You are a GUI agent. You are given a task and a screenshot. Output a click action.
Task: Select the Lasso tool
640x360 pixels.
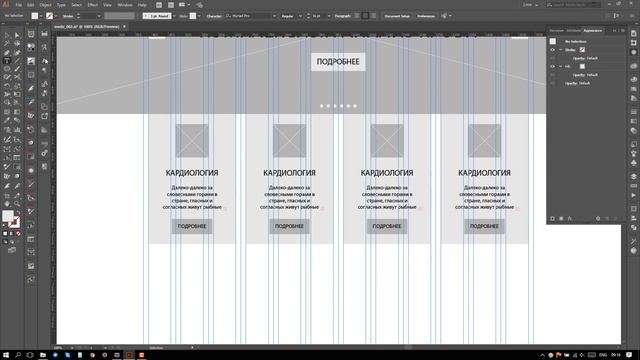17,44
